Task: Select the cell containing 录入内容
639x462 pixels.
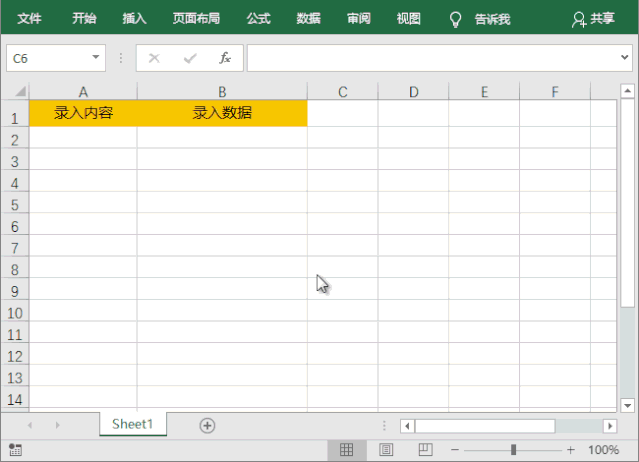Action: coord(83,113)
